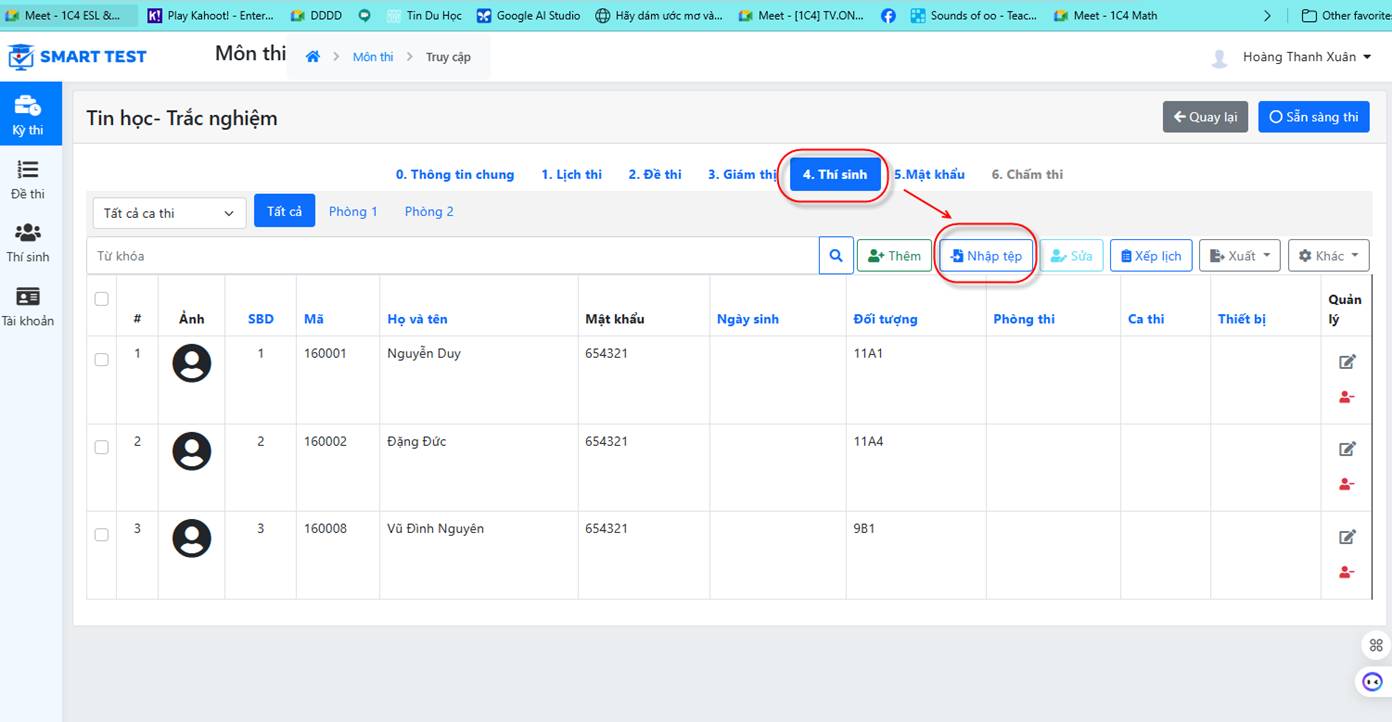
Task: Edit the Đặng Đức row
Action: (1347, 449)
